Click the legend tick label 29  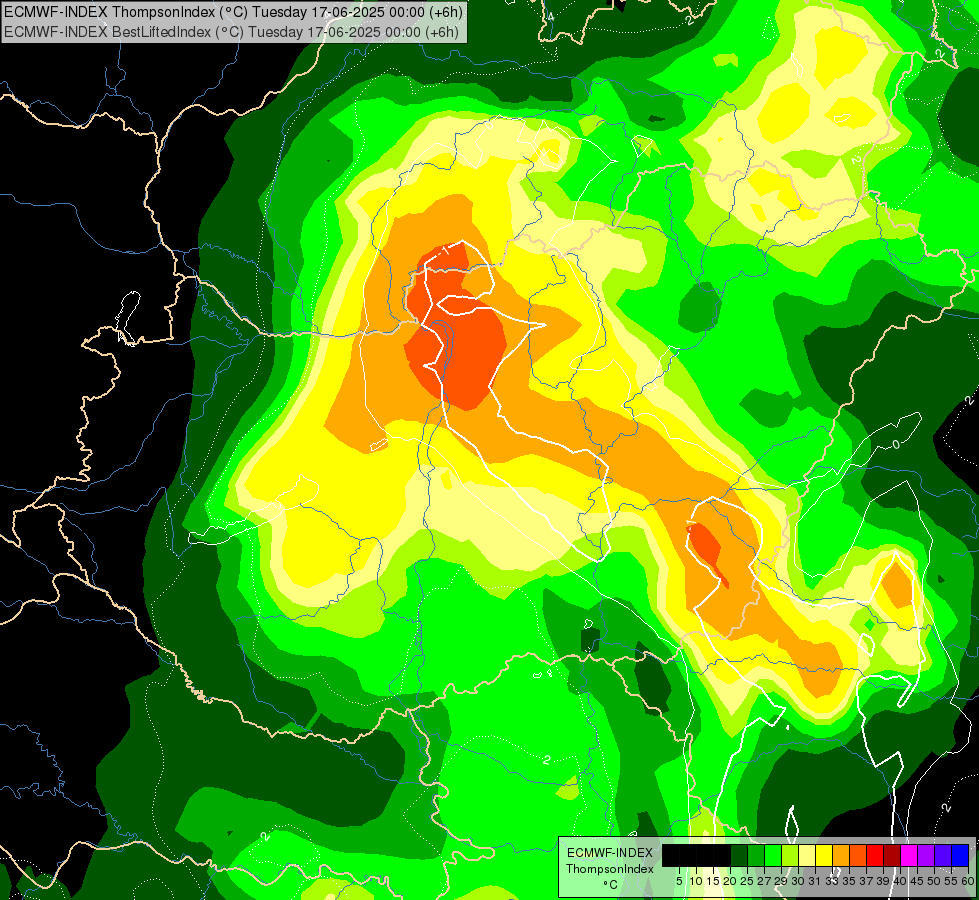click(782, 881)
